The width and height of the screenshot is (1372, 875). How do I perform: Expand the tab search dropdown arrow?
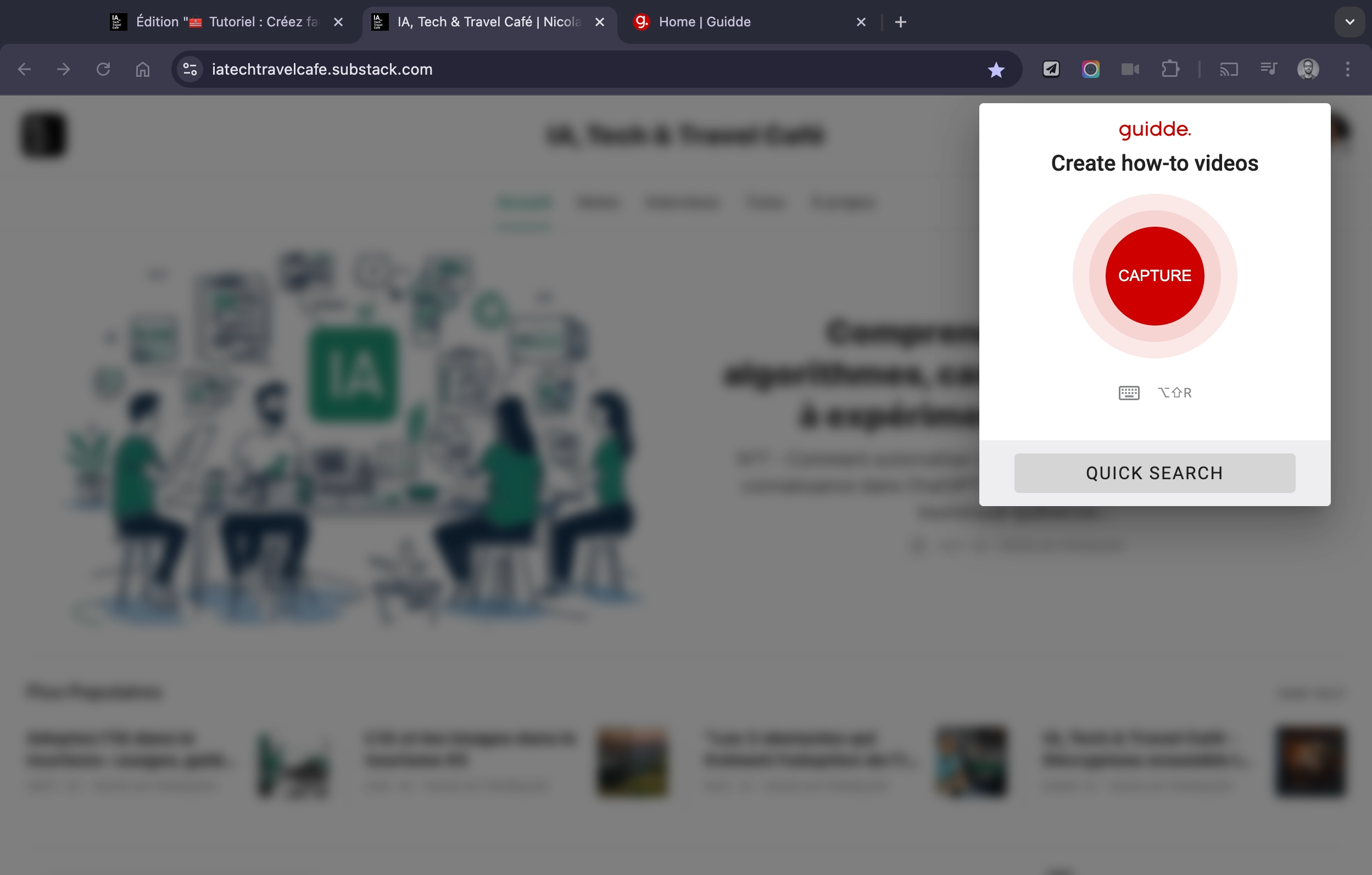click(1349, 22)
